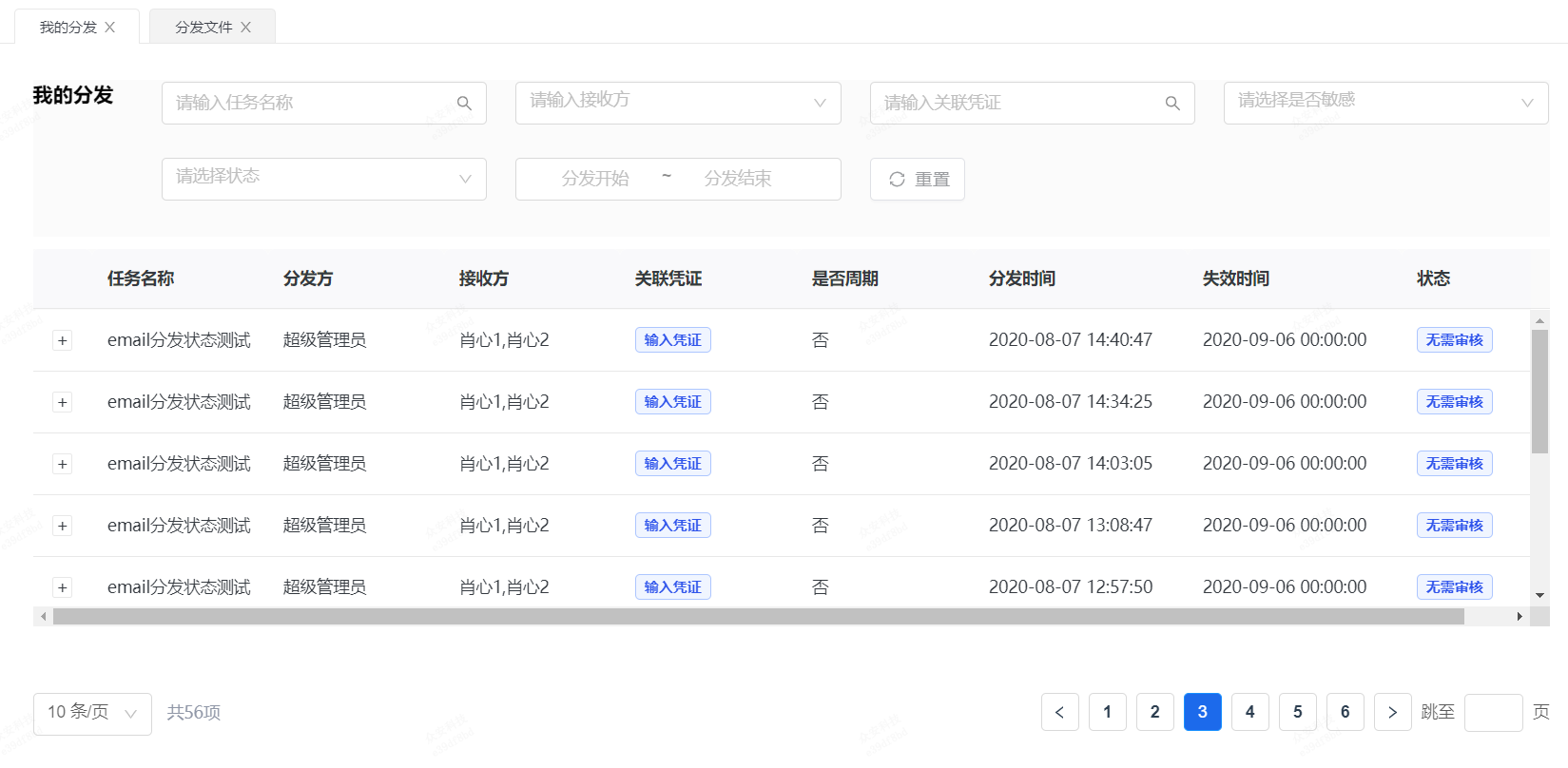Close the 分发文件 tab
This screenshot has height=768, width=1568.
pyautogui.click(x=246, y=28)
